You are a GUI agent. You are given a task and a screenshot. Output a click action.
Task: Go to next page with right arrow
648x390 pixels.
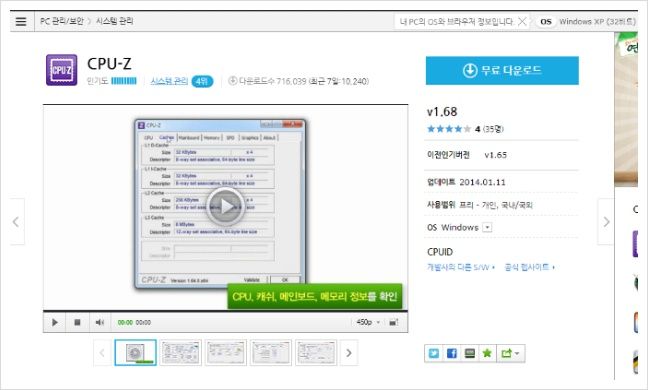[606, 222]
